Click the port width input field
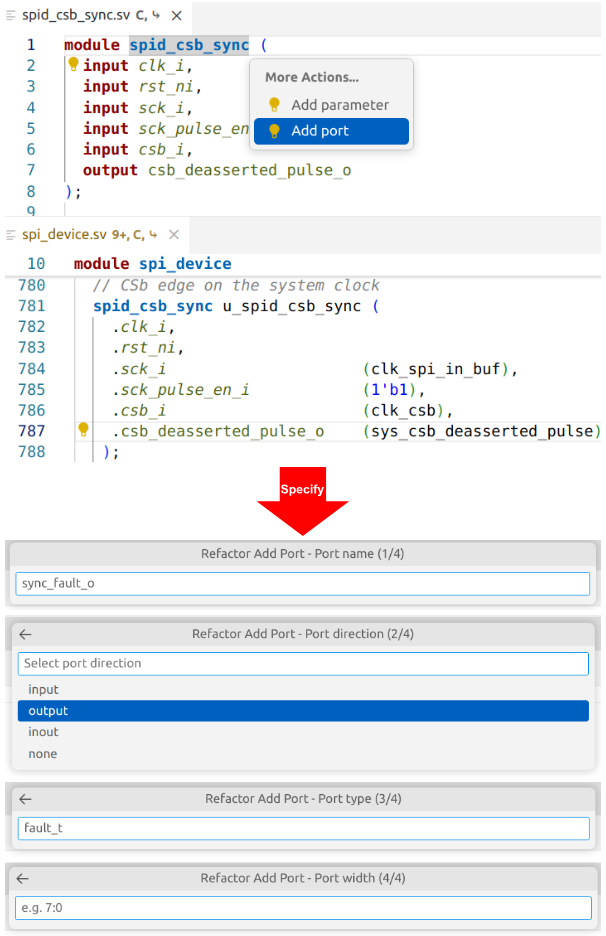This screenshot has width=606, height=936. [x=302, y=908]
